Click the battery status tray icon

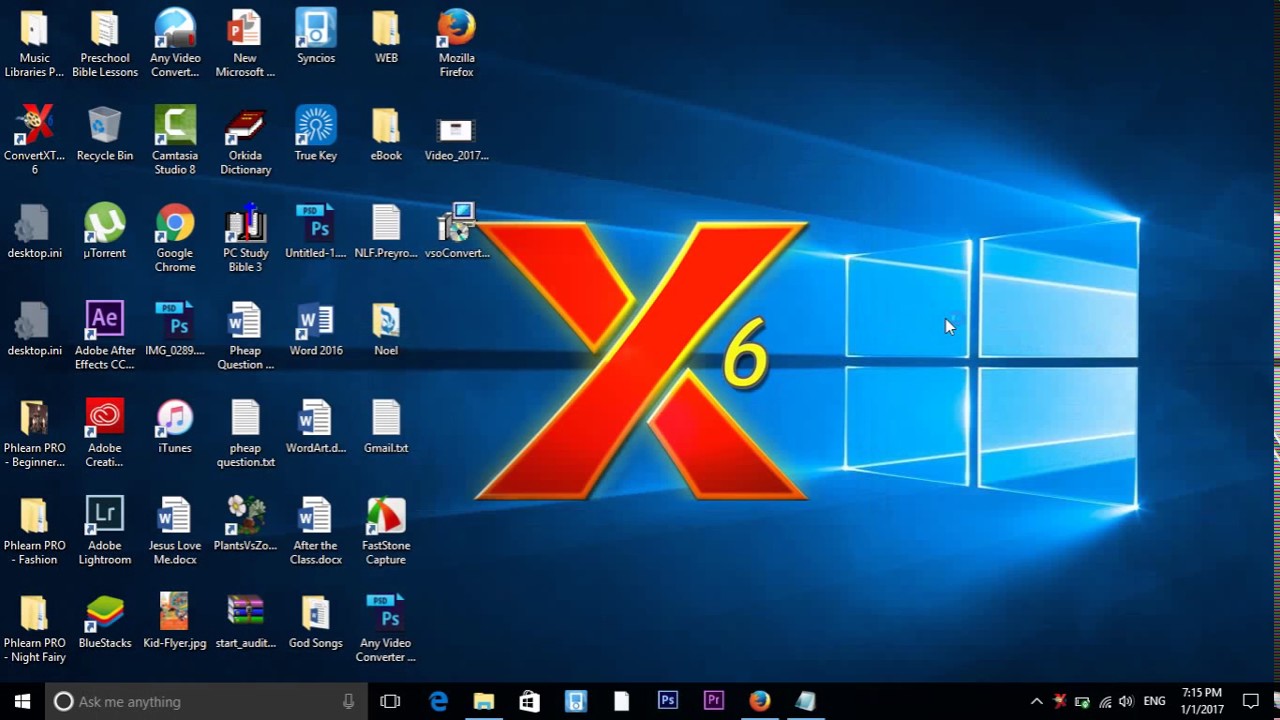(x=1082, y=701)
